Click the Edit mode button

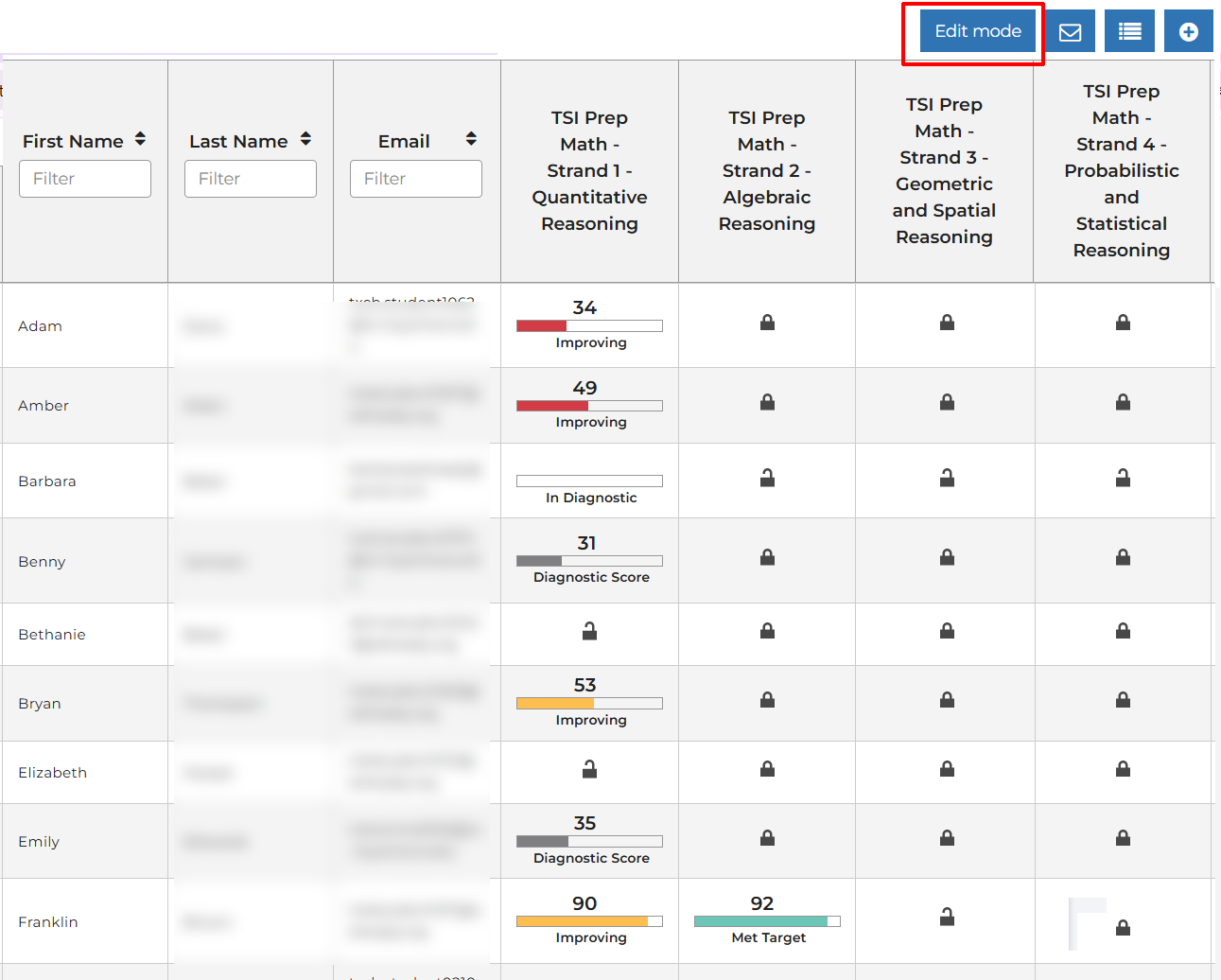[x=977, y=31]
